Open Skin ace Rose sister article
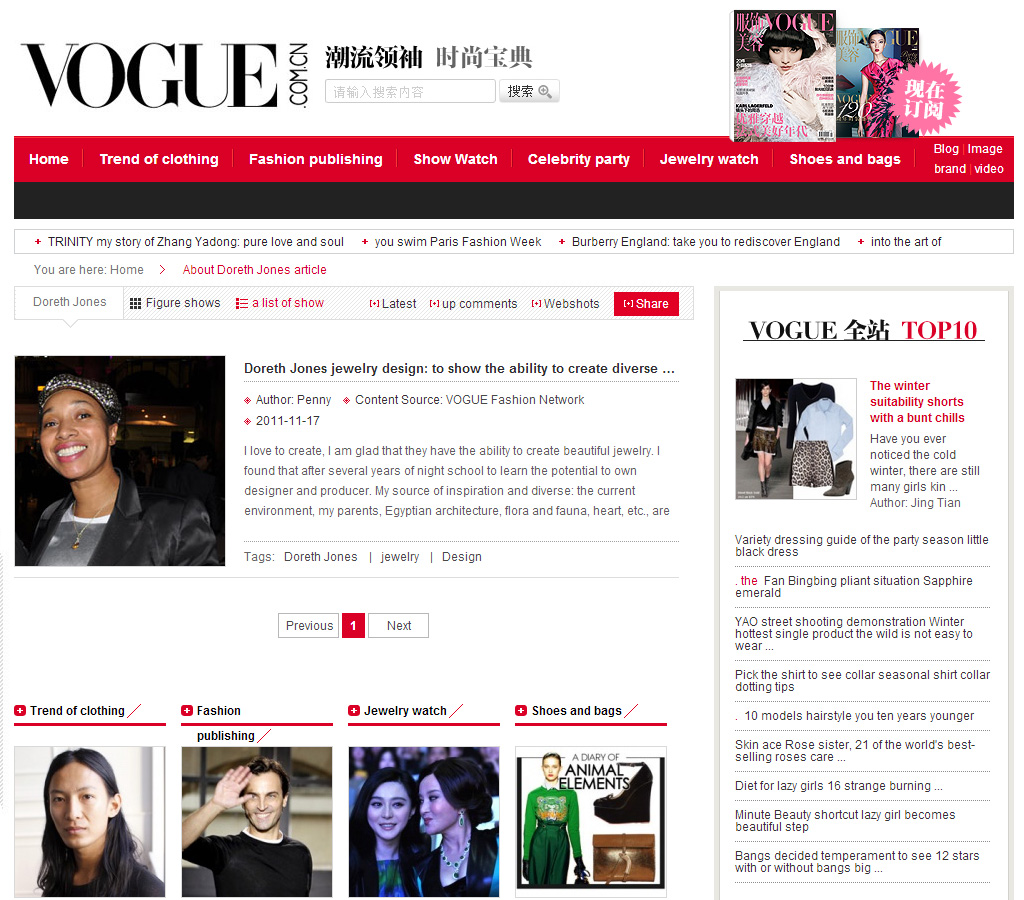1024x900 pixels. coord(855,750)
